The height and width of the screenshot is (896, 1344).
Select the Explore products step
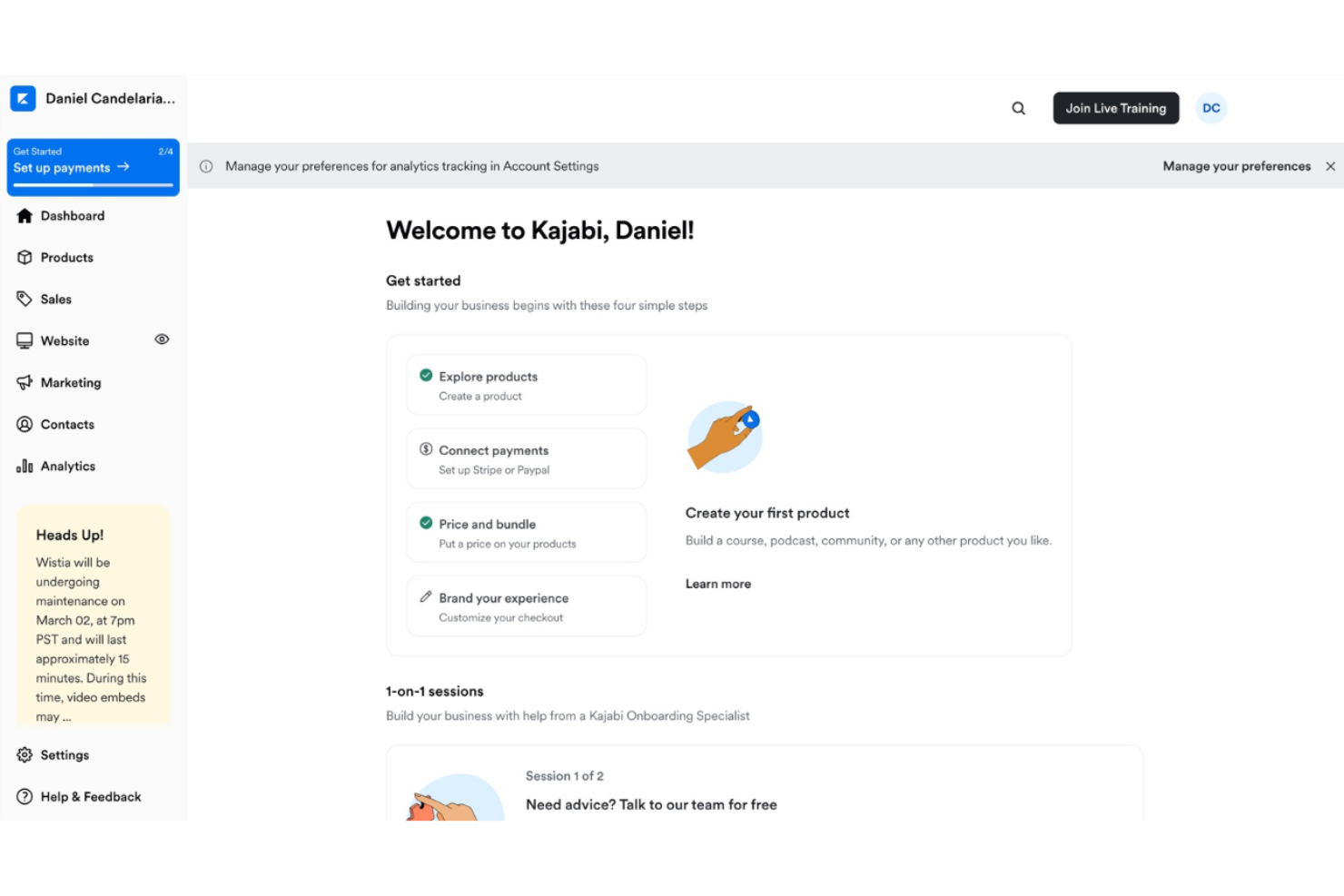tap(527, 385)
